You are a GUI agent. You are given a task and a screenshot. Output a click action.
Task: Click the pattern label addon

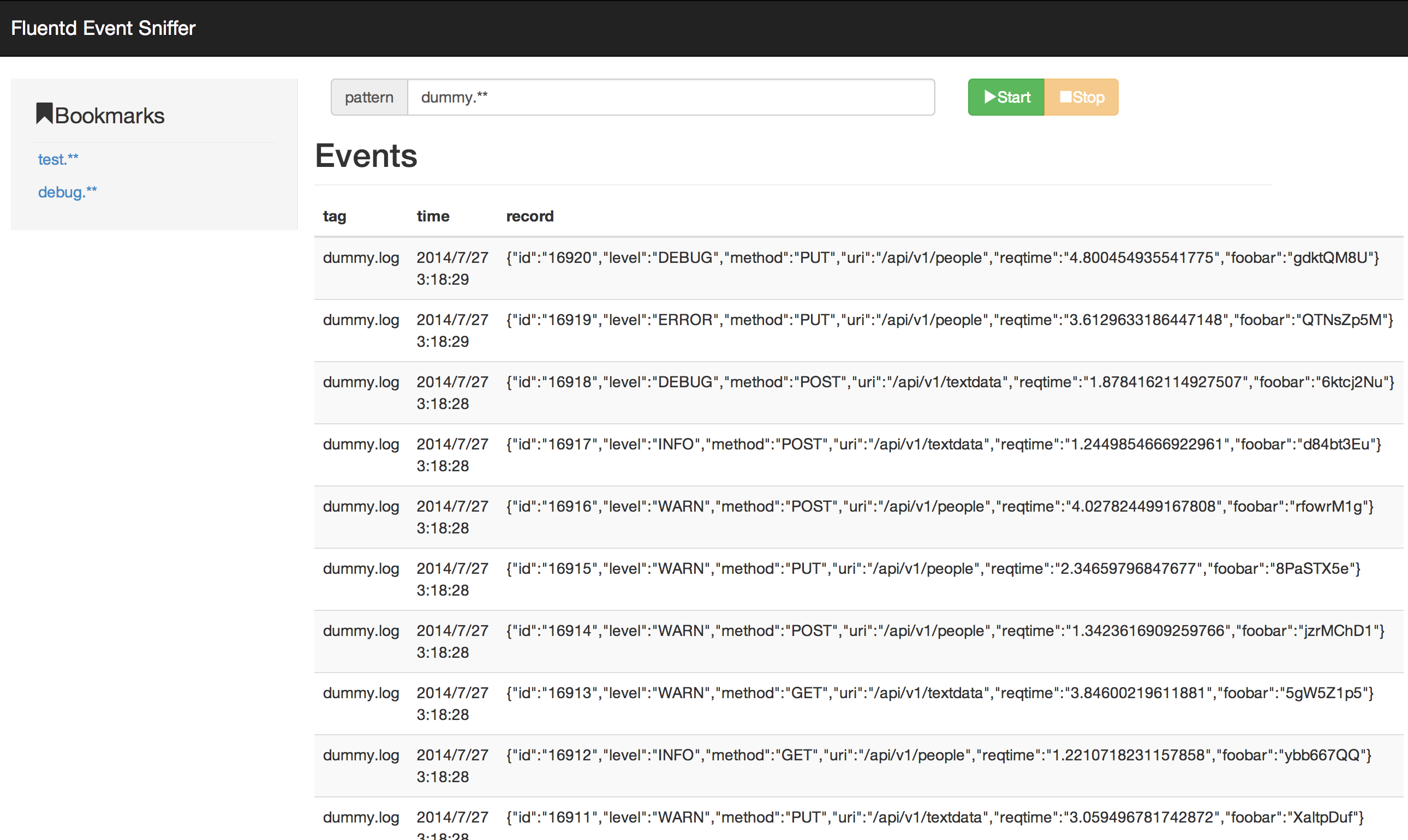click(369, 97)
